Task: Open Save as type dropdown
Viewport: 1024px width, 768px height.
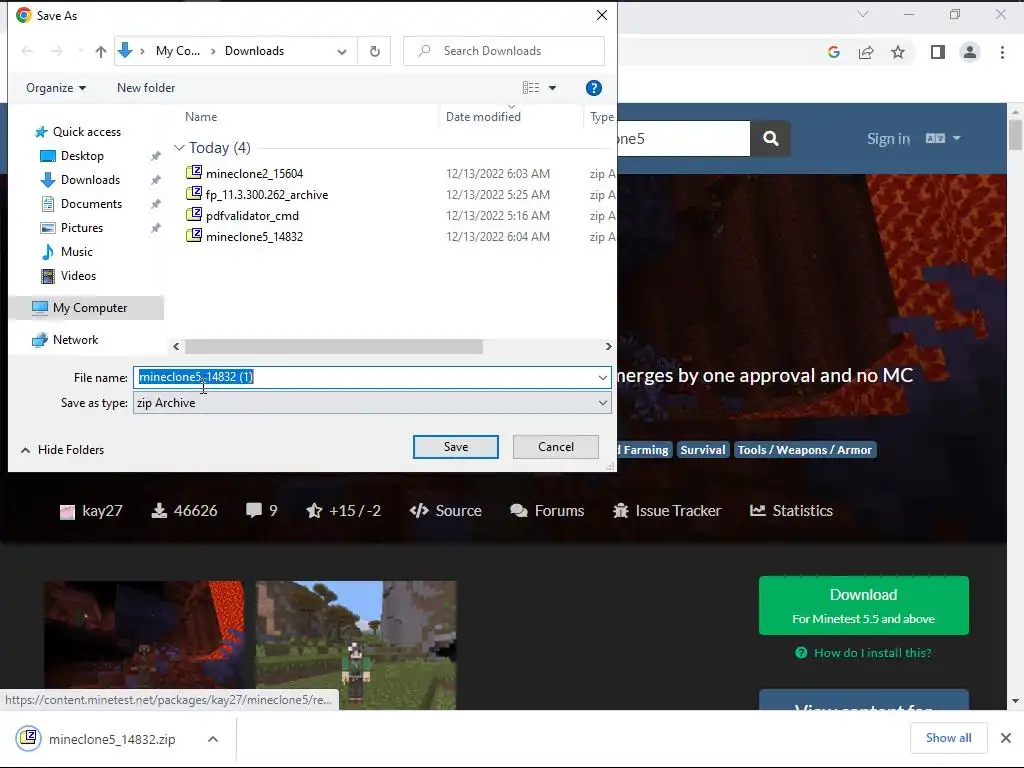Action: 372,403
